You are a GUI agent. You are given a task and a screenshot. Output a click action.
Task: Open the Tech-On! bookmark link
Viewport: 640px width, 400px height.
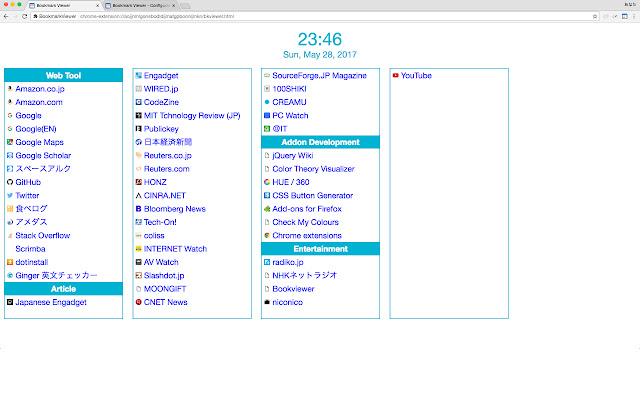160,222
